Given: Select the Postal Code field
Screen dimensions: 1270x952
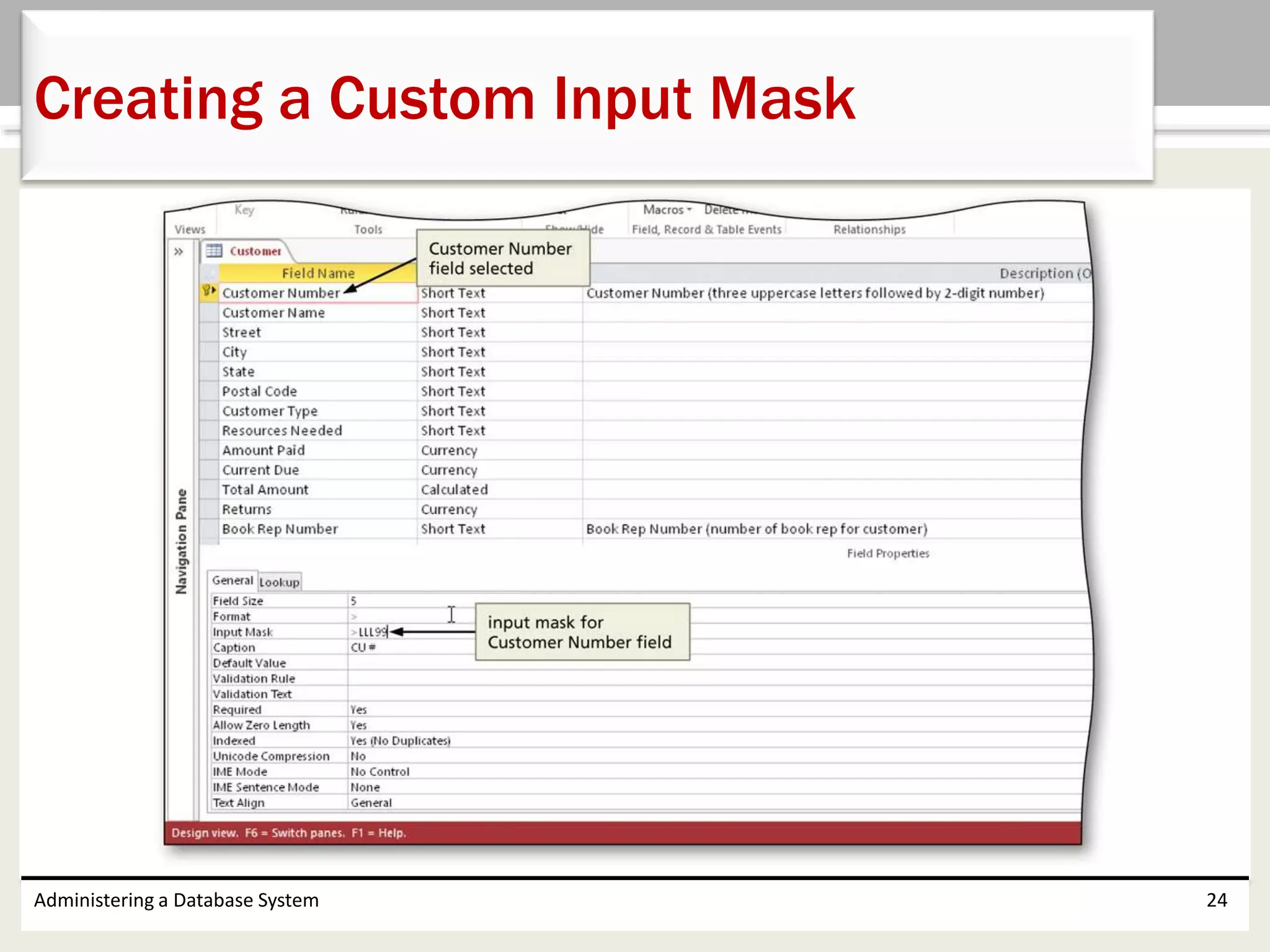Looking at the screenshot, I should coord(318,392).
